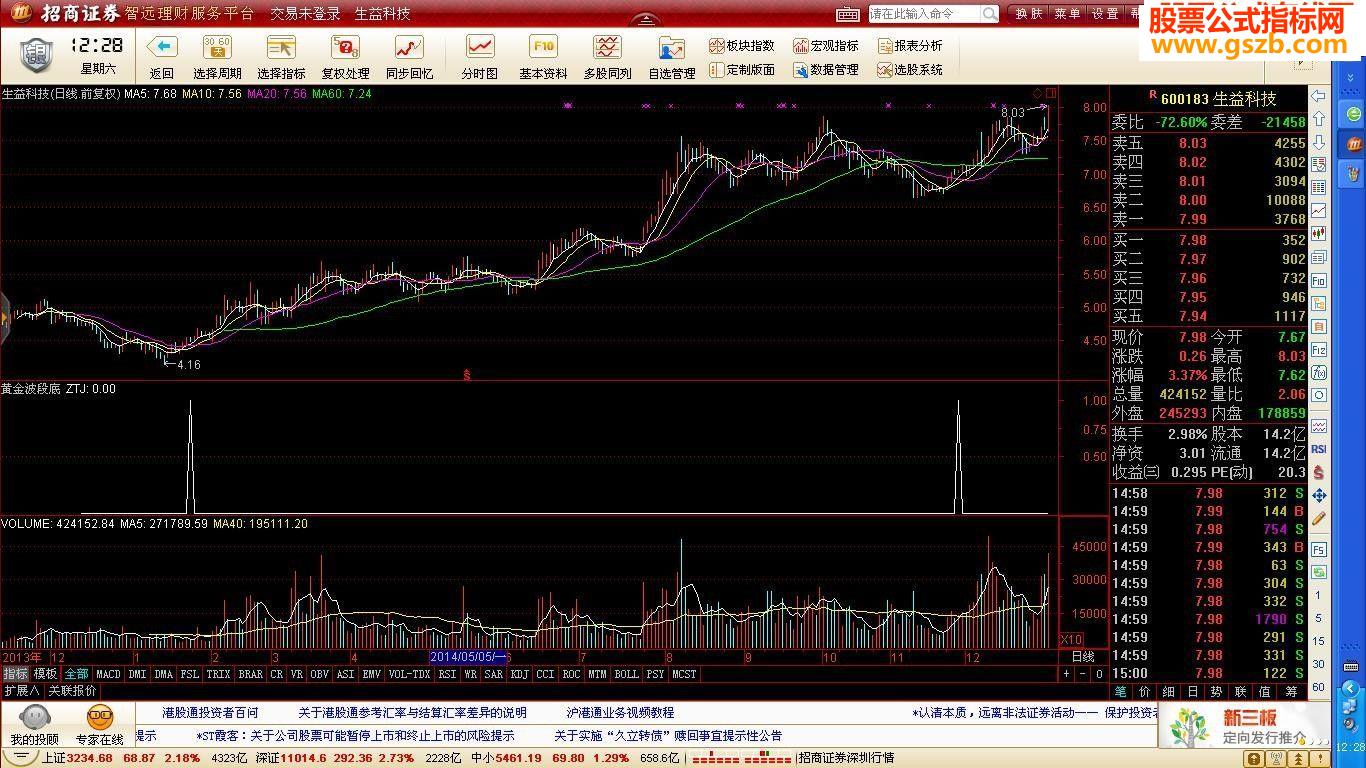This screenshot has height=768, width=1366.
Task: Click the command input field
Action: point(924,14)
